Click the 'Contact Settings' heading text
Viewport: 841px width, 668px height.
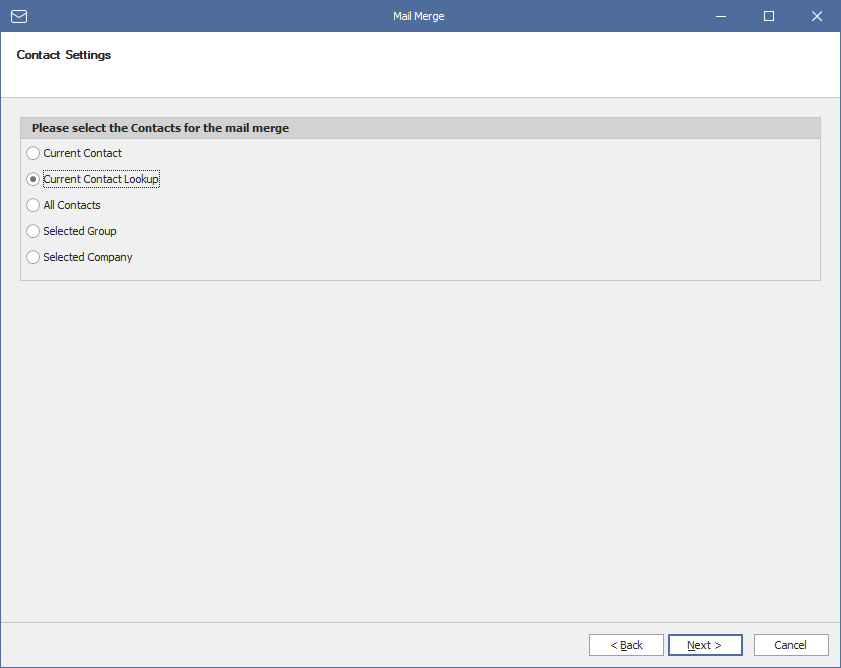[64, 55]
